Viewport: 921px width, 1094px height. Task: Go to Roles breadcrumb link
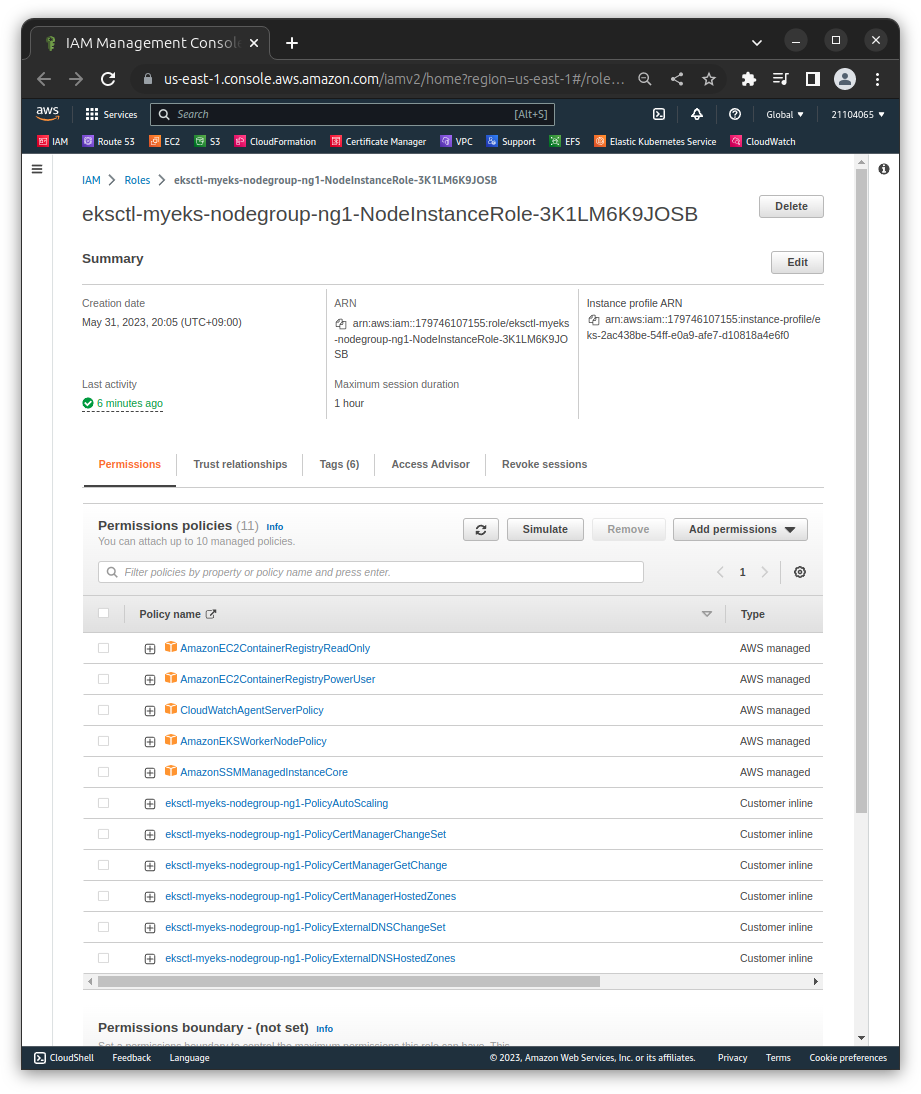pos(137,180)
